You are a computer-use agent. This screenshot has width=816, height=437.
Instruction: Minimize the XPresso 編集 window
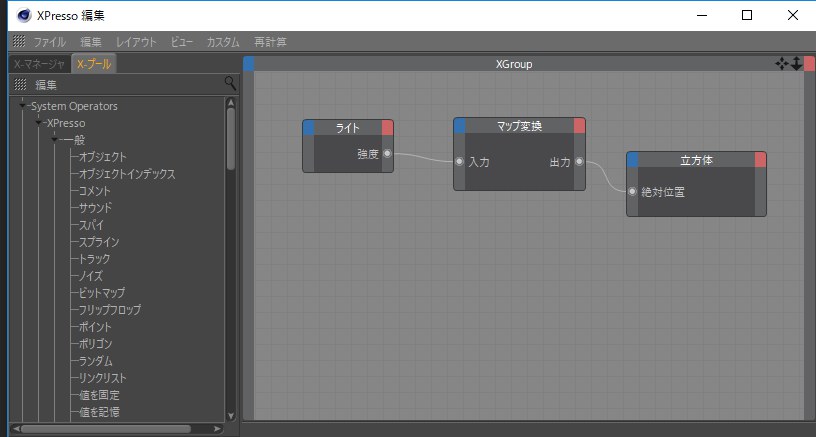pos(702,15)
